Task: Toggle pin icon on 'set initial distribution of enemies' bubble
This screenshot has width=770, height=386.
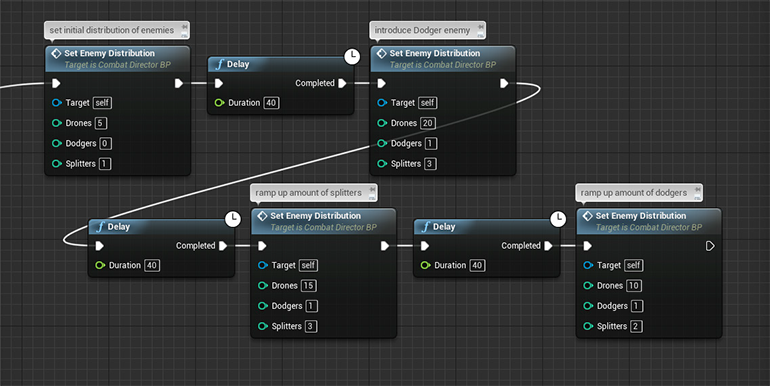Action: tap(184, 27)
